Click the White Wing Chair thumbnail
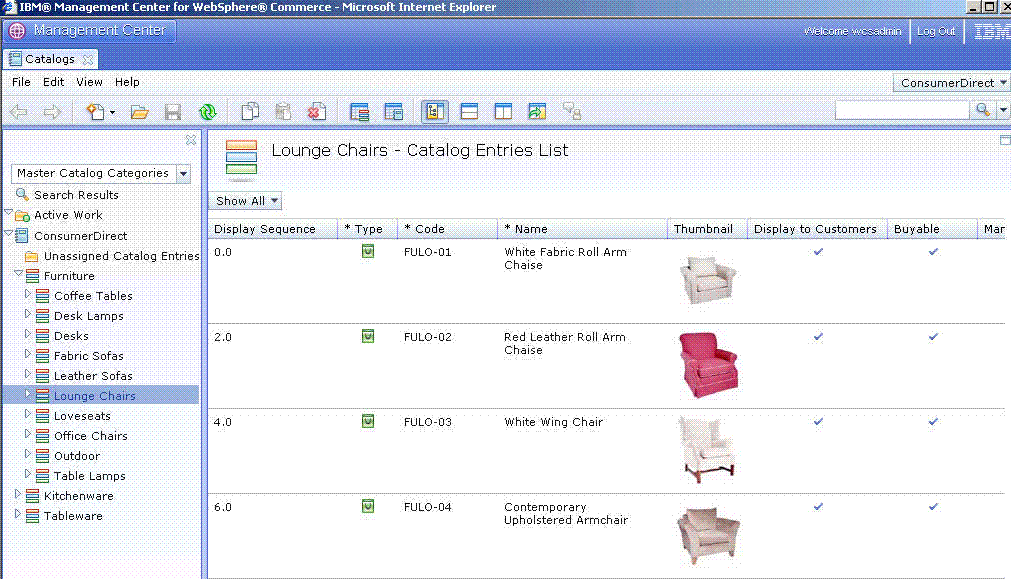The width and height of the screenshot is (1011, 579). click(x=707, y=450)
